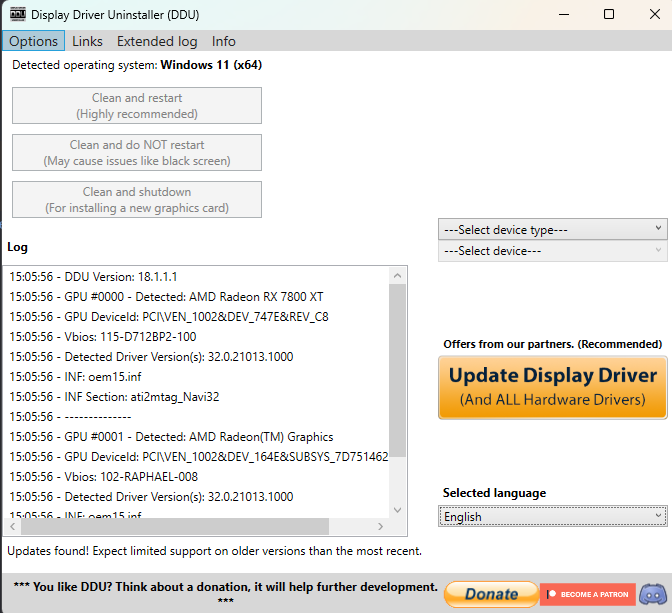Close the DDU window

tap(654, 15)
